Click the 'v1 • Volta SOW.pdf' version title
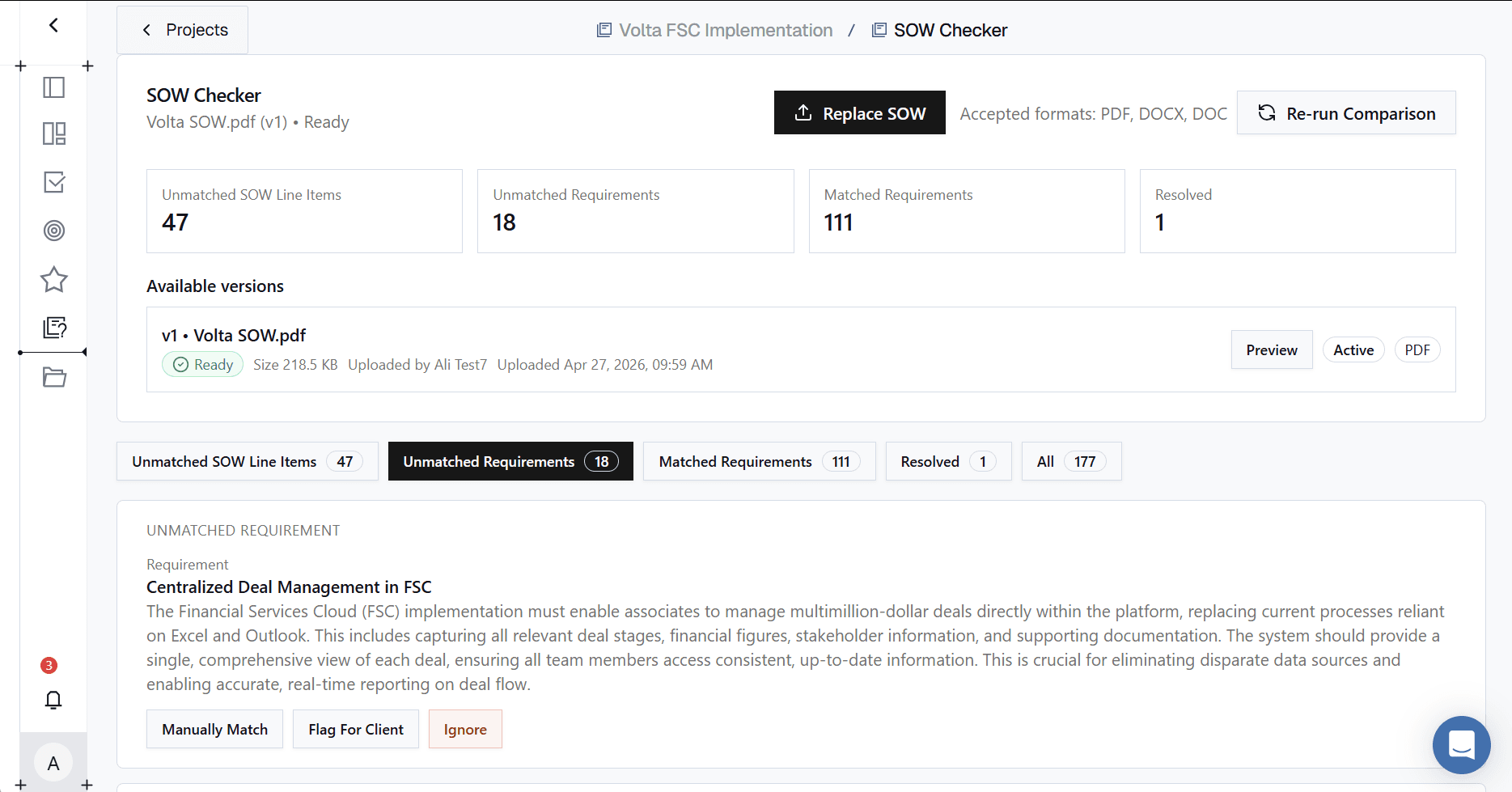1512x792 pixels. click(234, 335)
